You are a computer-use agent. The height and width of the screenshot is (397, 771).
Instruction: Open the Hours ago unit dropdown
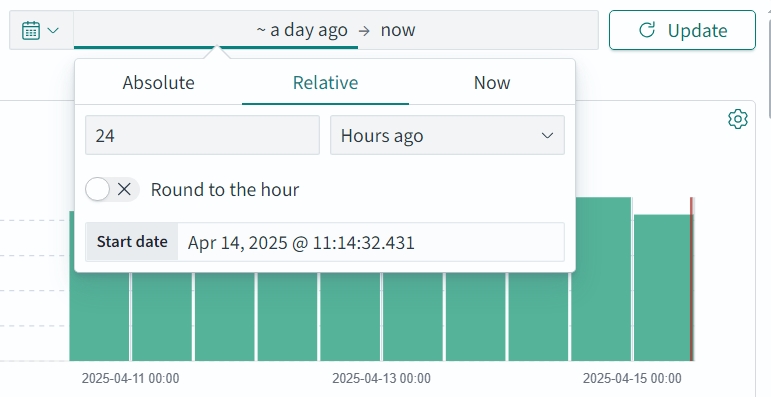tap(447, 135)
